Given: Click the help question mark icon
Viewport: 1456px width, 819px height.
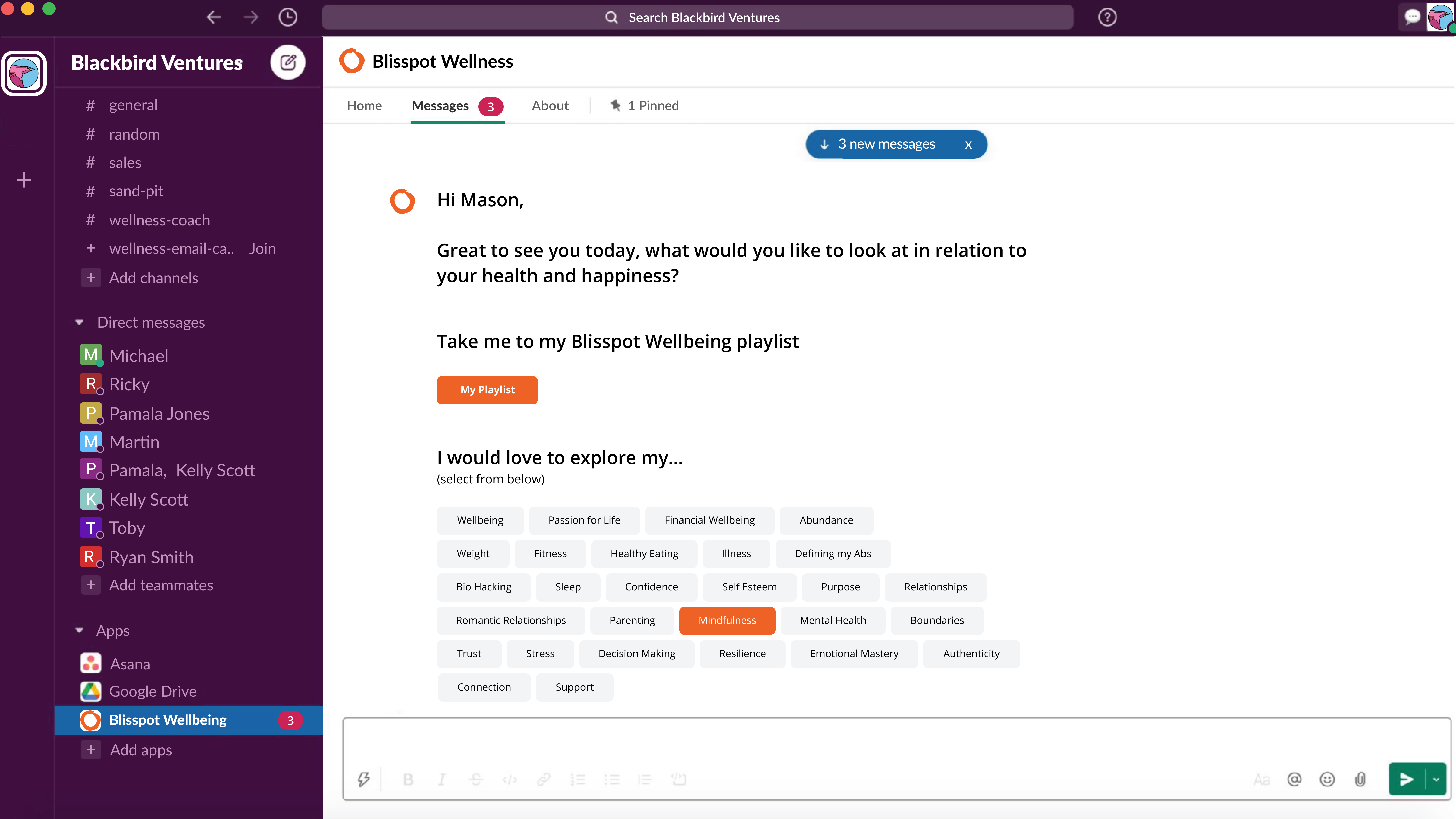Looking at the screenshot, I should pos(1107,17).
